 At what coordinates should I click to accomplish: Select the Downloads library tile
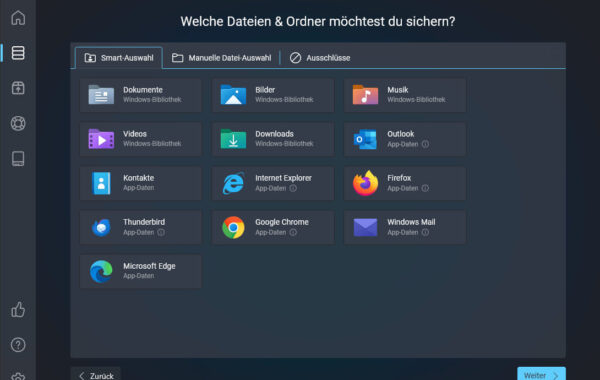[x=273, y=139]
